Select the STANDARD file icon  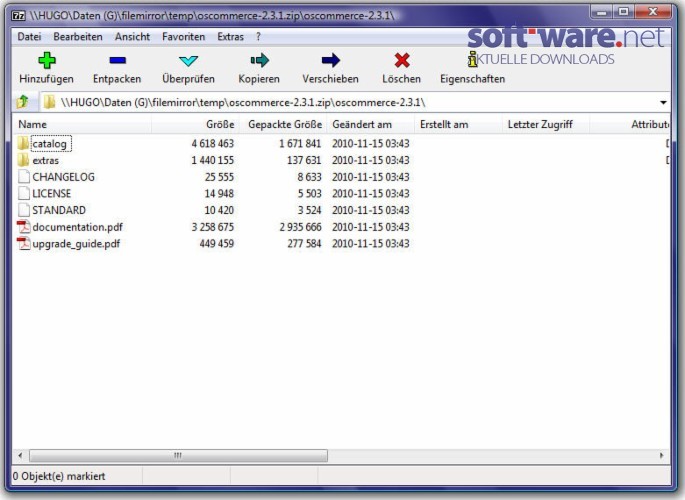[24, 210]
